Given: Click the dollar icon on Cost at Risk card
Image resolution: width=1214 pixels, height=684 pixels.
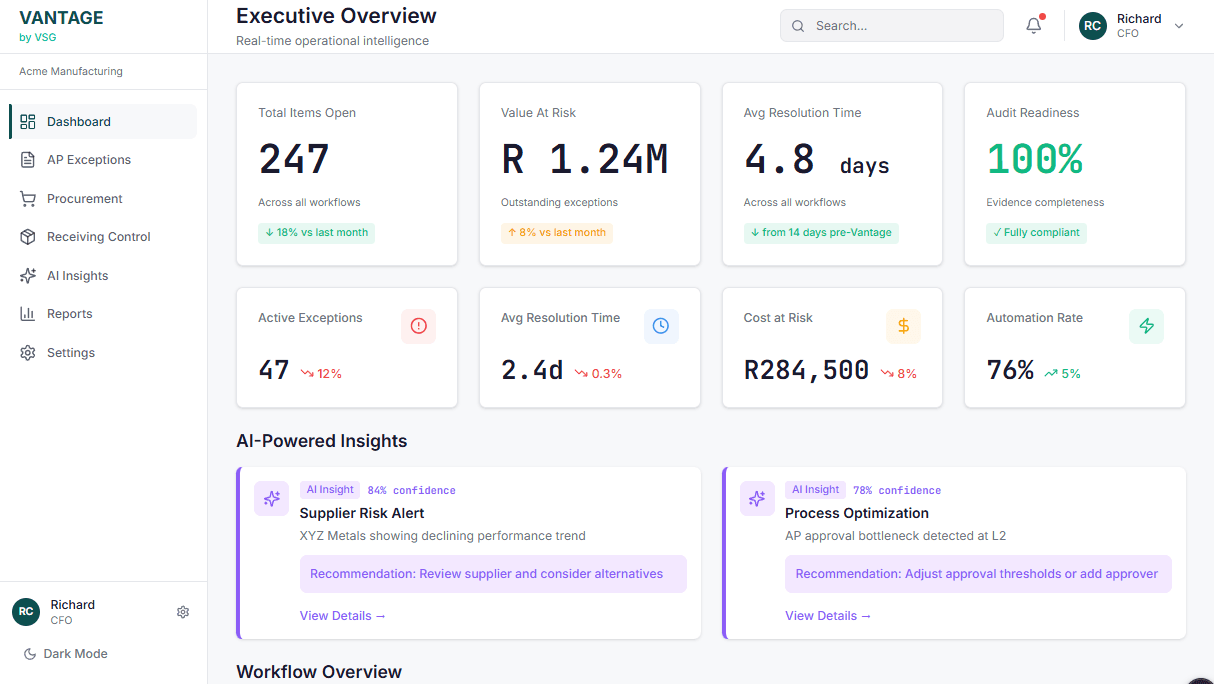Looking at the screenshot, I should pos(903,326).
